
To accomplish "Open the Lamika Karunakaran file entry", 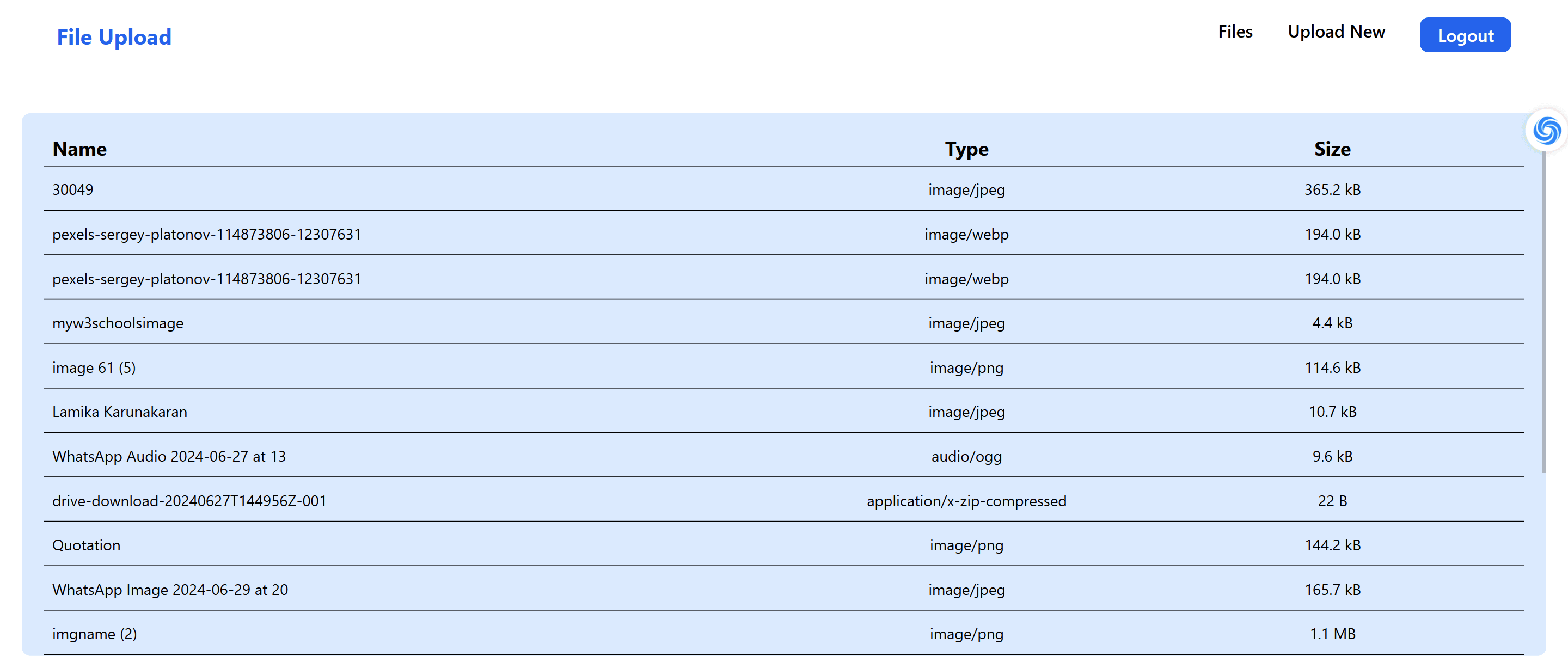I will tap(119, 412).
